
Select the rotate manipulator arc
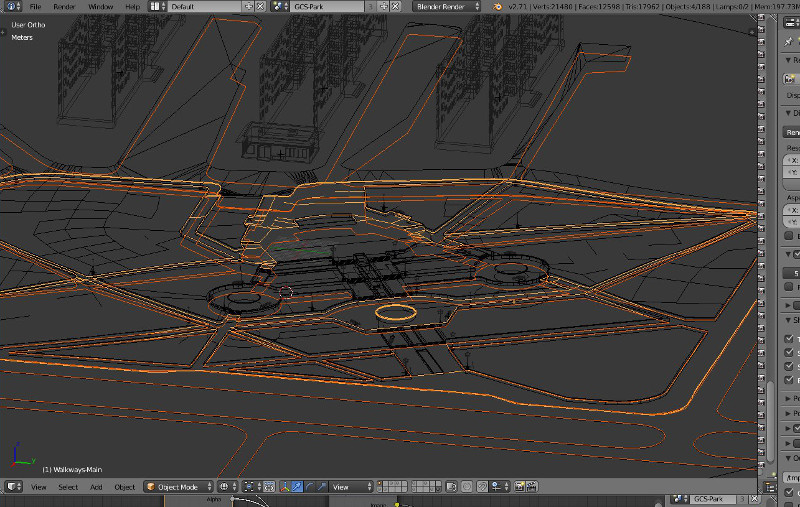pyautogui.click(x=309, y=487)
